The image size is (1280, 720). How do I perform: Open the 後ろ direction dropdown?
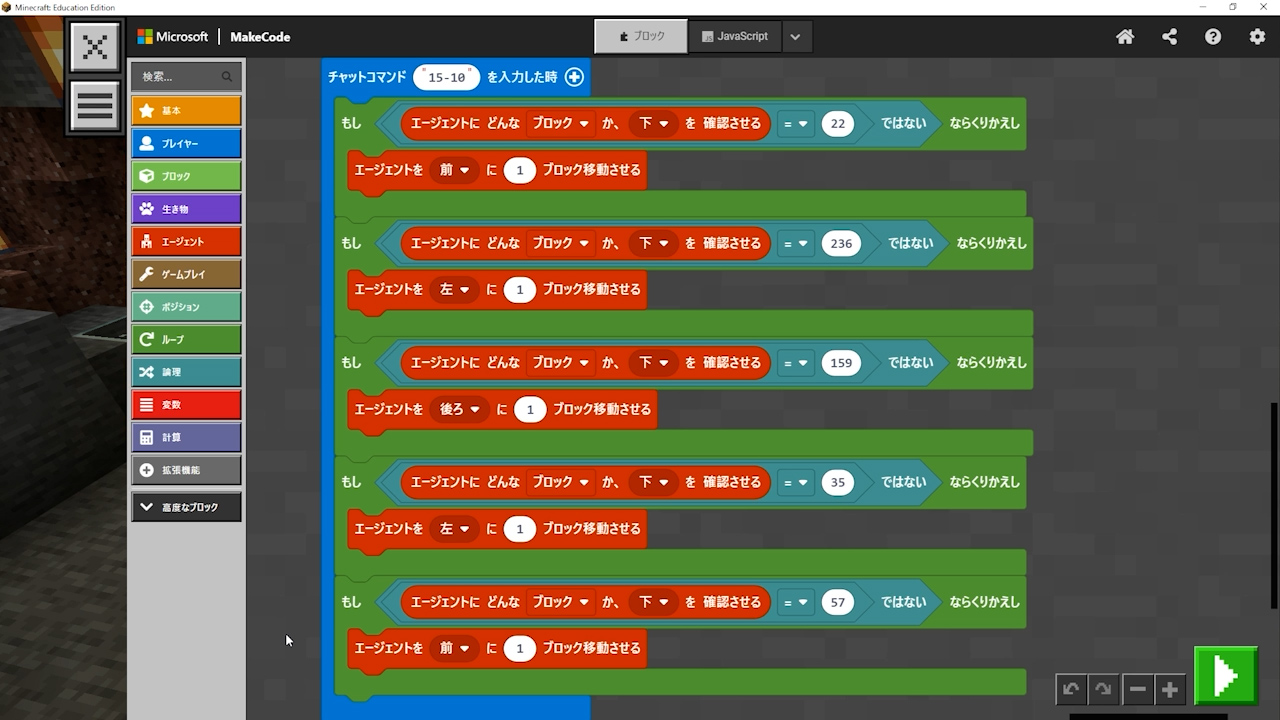(x=460, y=409)
